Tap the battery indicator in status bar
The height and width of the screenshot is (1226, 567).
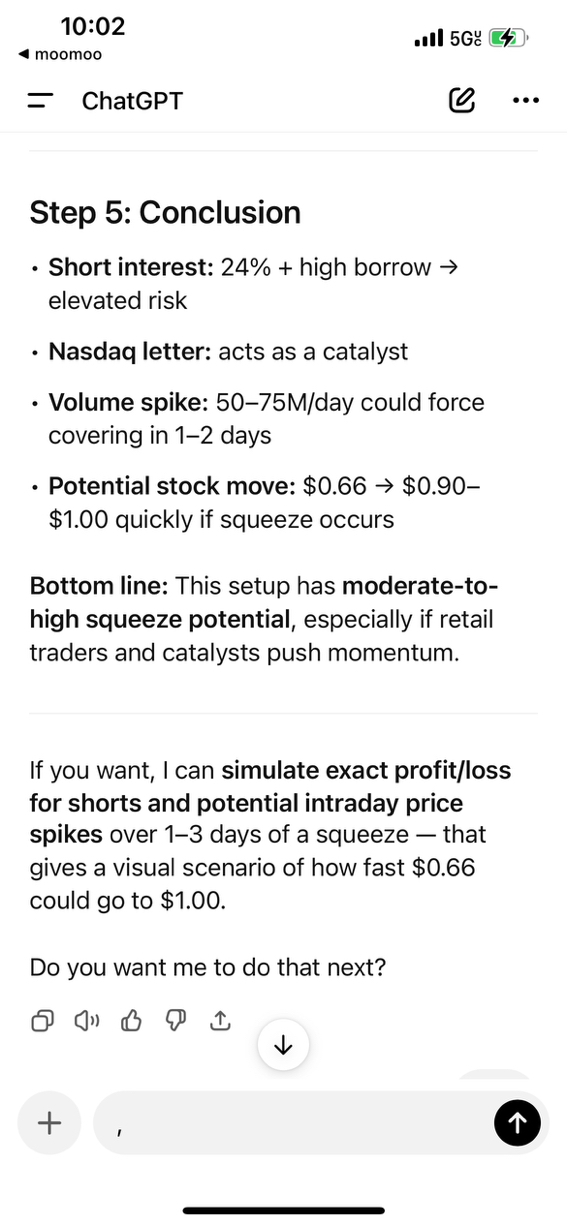(507, 38)
